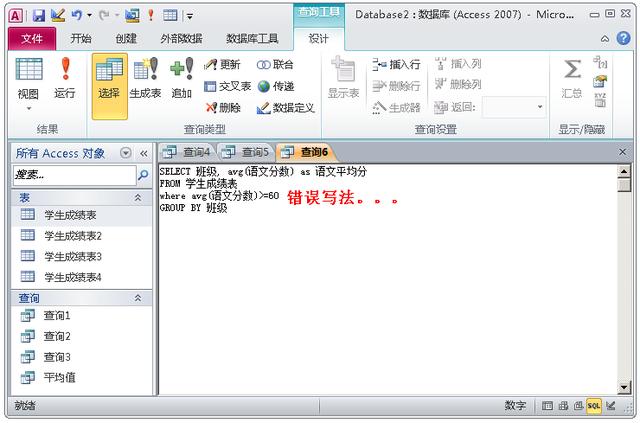Choose the 生成表 make-table query
Screen dimensions: 640x423
145,78
